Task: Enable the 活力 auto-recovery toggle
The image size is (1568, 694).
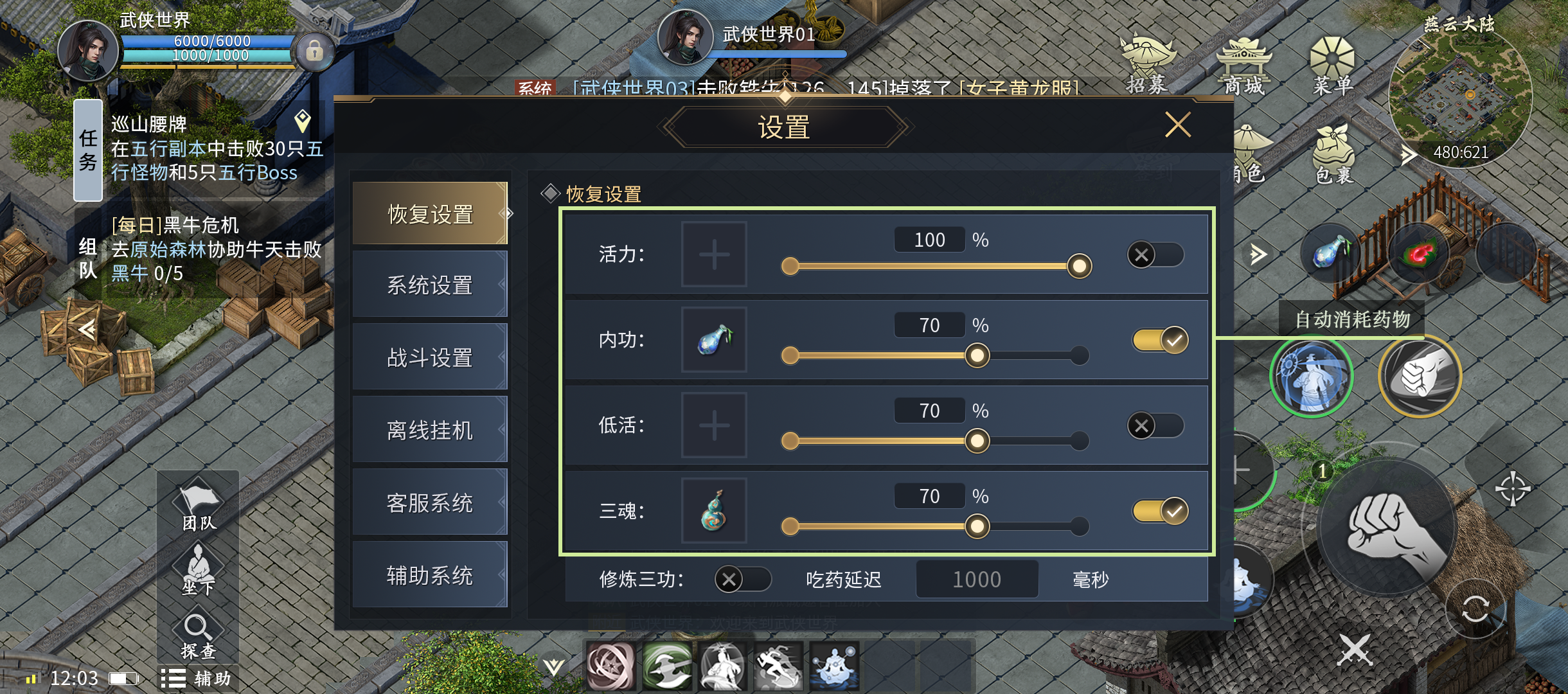Action: tap(1155, 254)
